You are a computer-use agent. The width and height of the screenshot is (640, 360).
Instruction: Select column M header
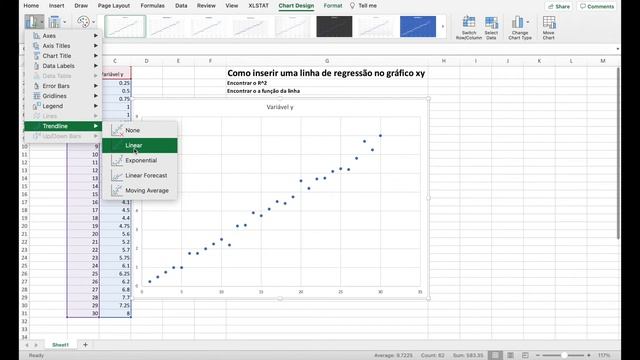click(603, 61)
